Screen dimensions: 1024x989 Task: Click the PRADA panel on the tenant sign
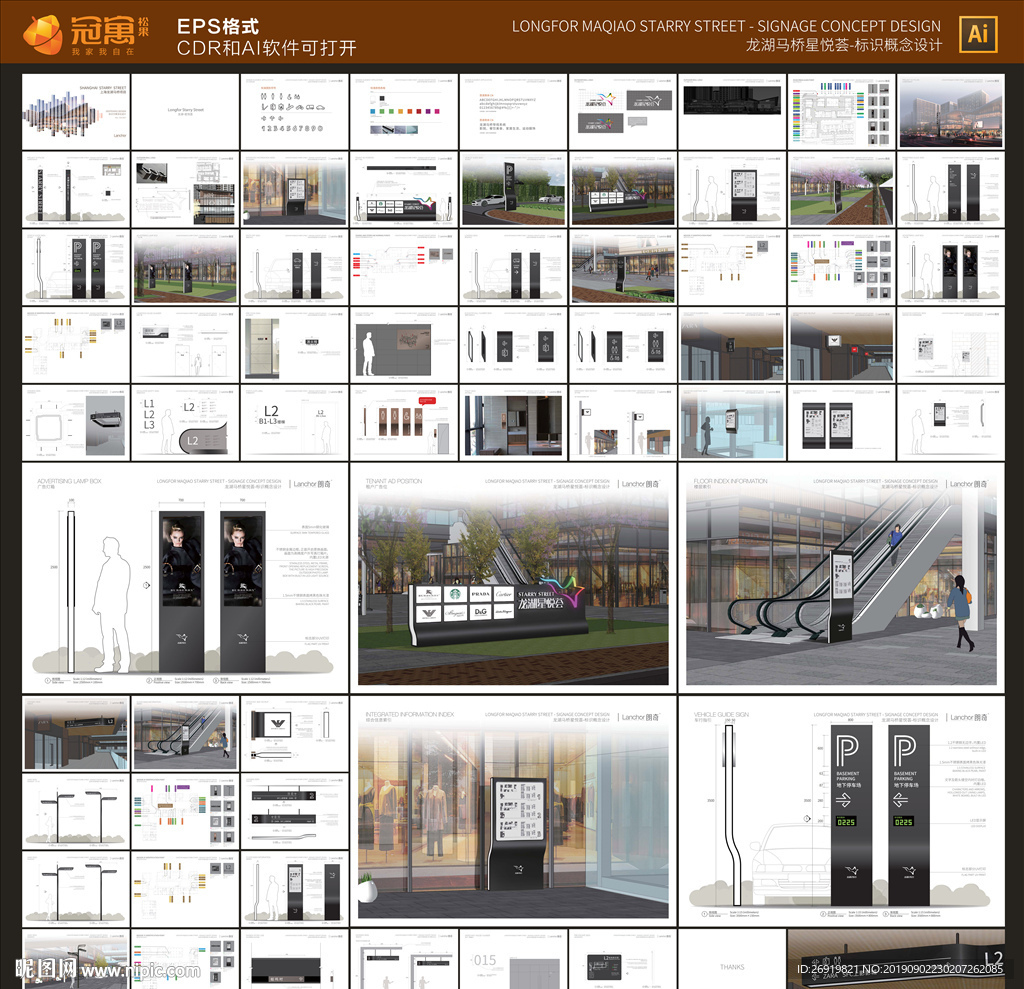[x=481, y=594]
